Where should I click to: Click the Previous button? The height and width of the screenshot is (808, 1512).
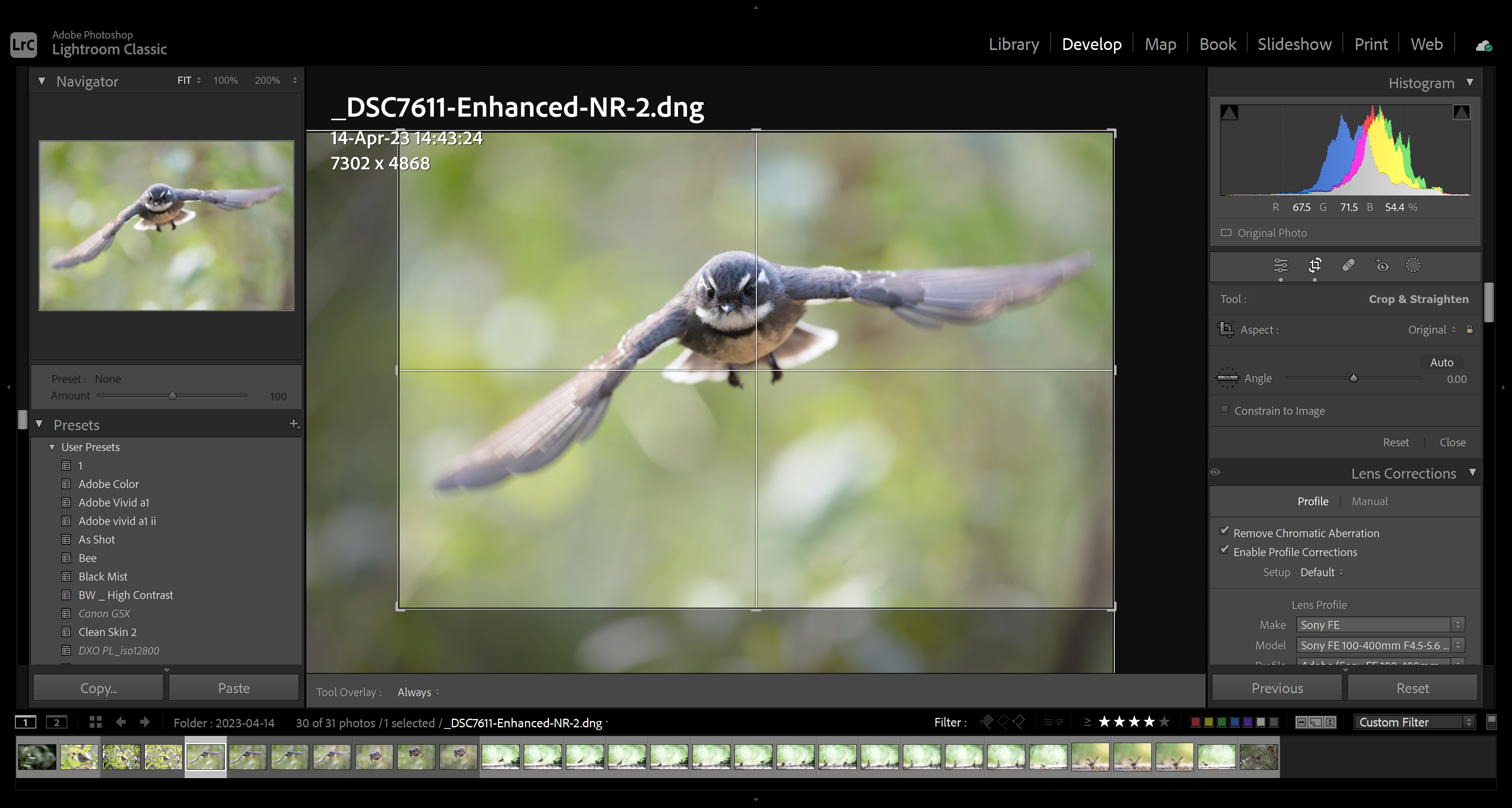coord(1277,688)
